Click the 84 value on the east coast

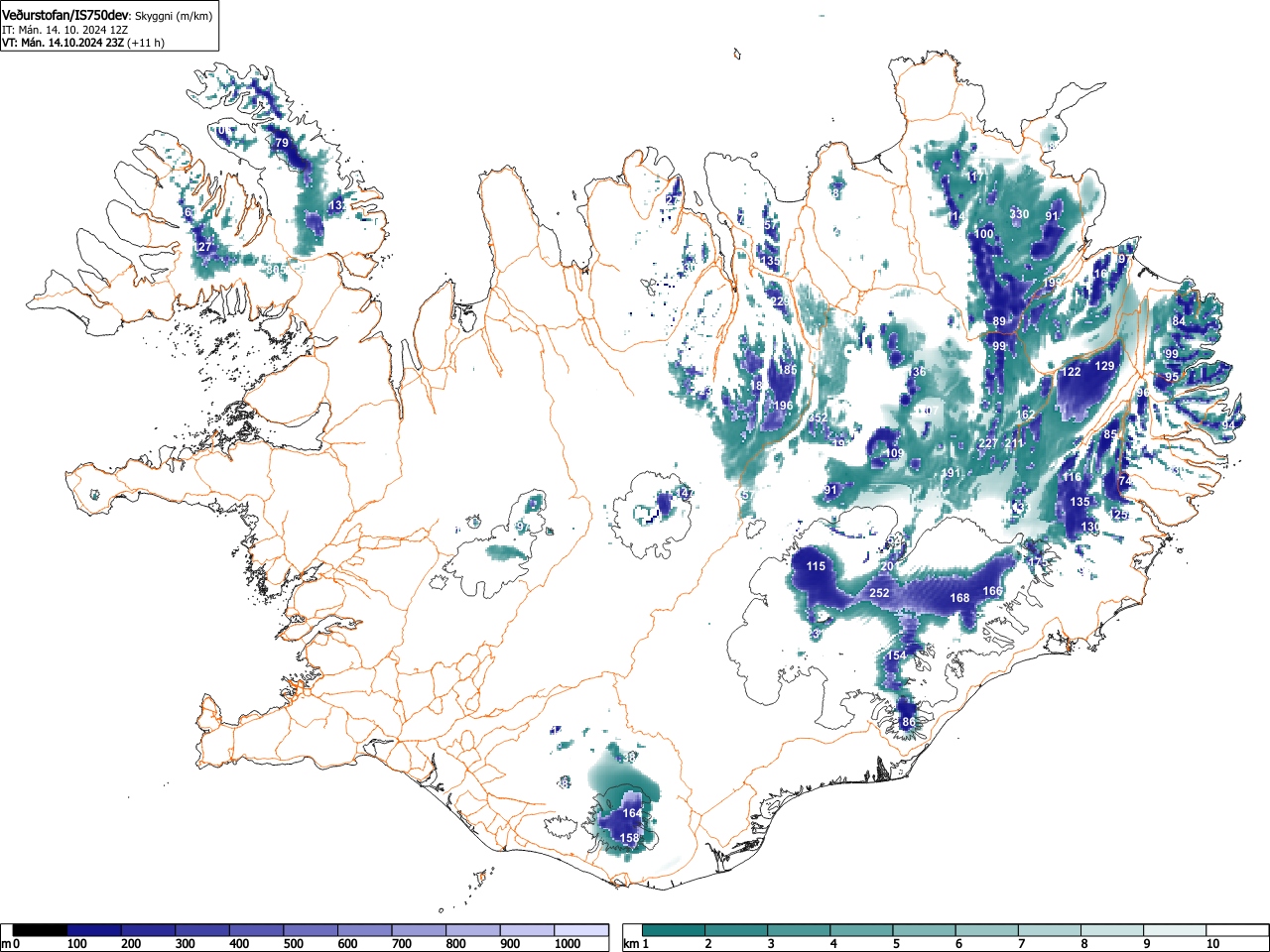point(1179,321)
